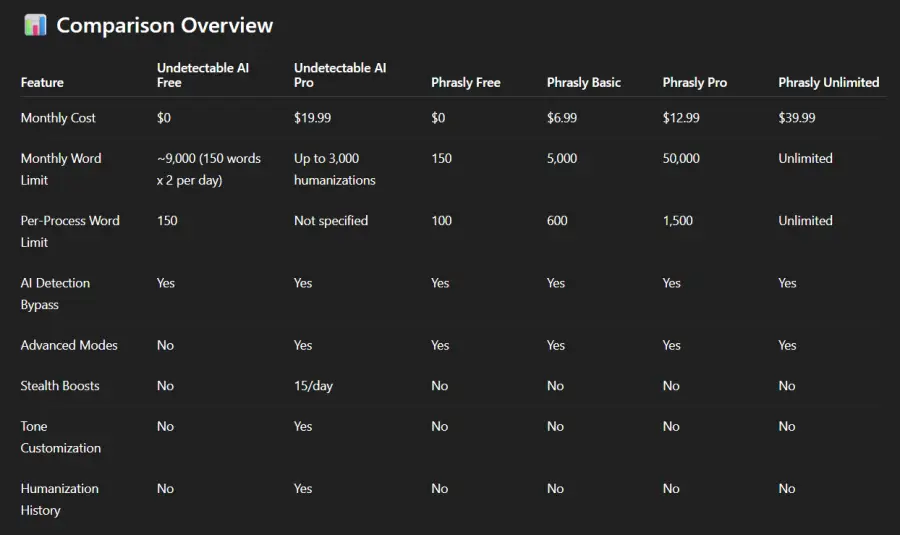Viewport: 900px width, 535px height.
Task: Click the AI Detection Bypass row label
Action: click(55, 294)
